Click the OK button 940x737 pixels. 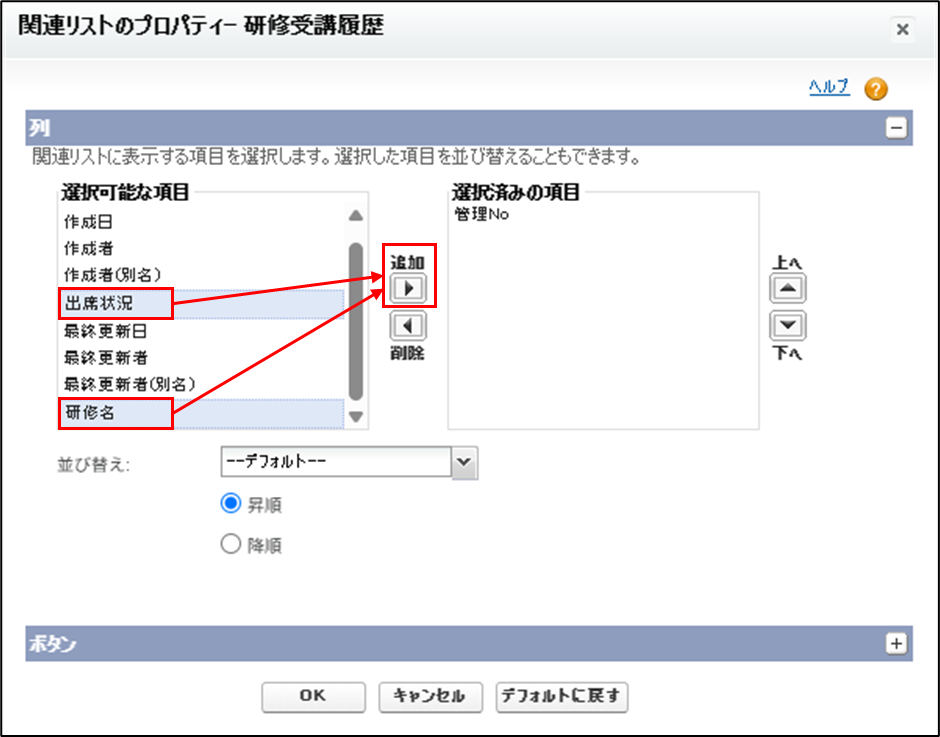[x=313, y=697]
